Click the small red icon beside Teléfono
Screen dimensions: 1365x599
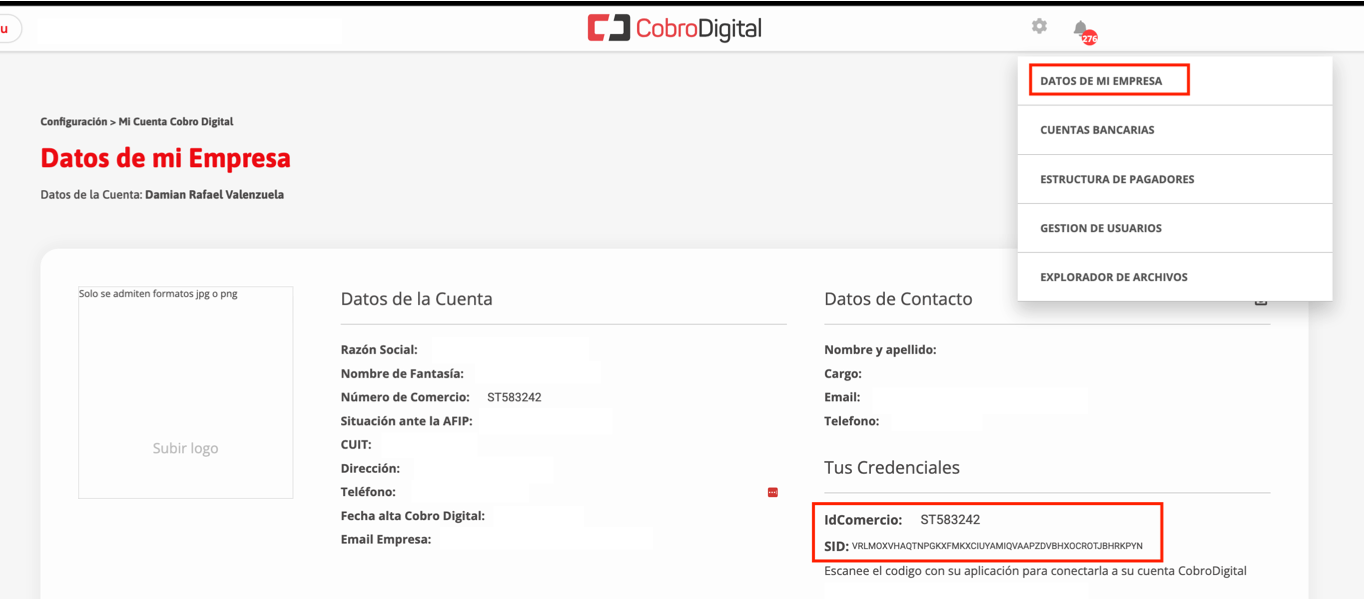point(773,492)
